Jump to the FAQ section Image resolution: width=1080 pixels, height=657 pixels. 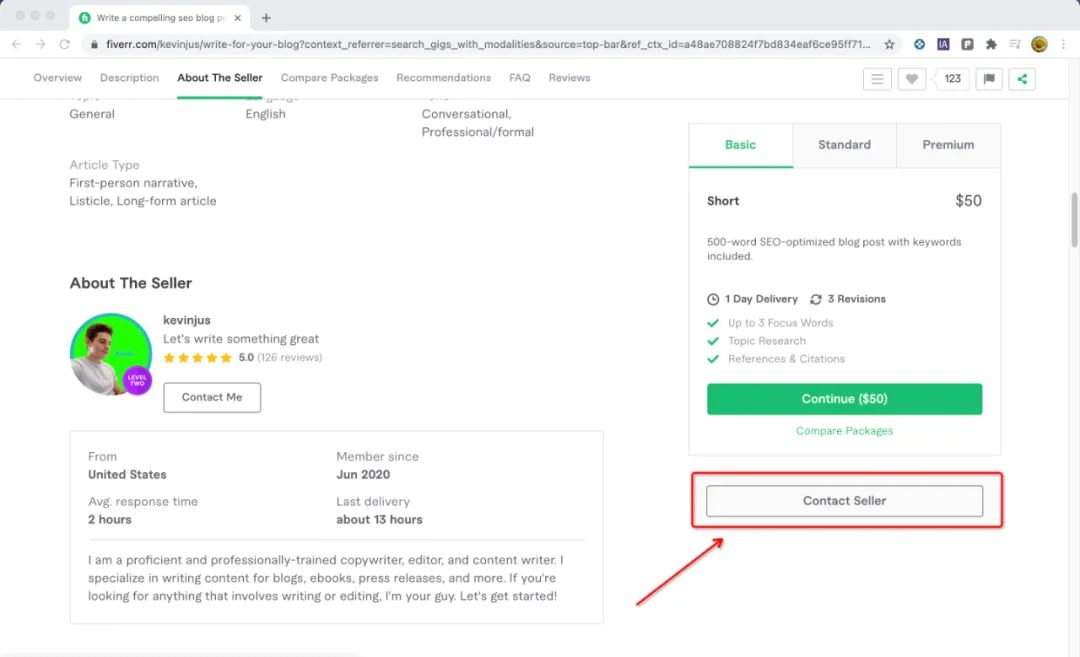click(519, 78)
